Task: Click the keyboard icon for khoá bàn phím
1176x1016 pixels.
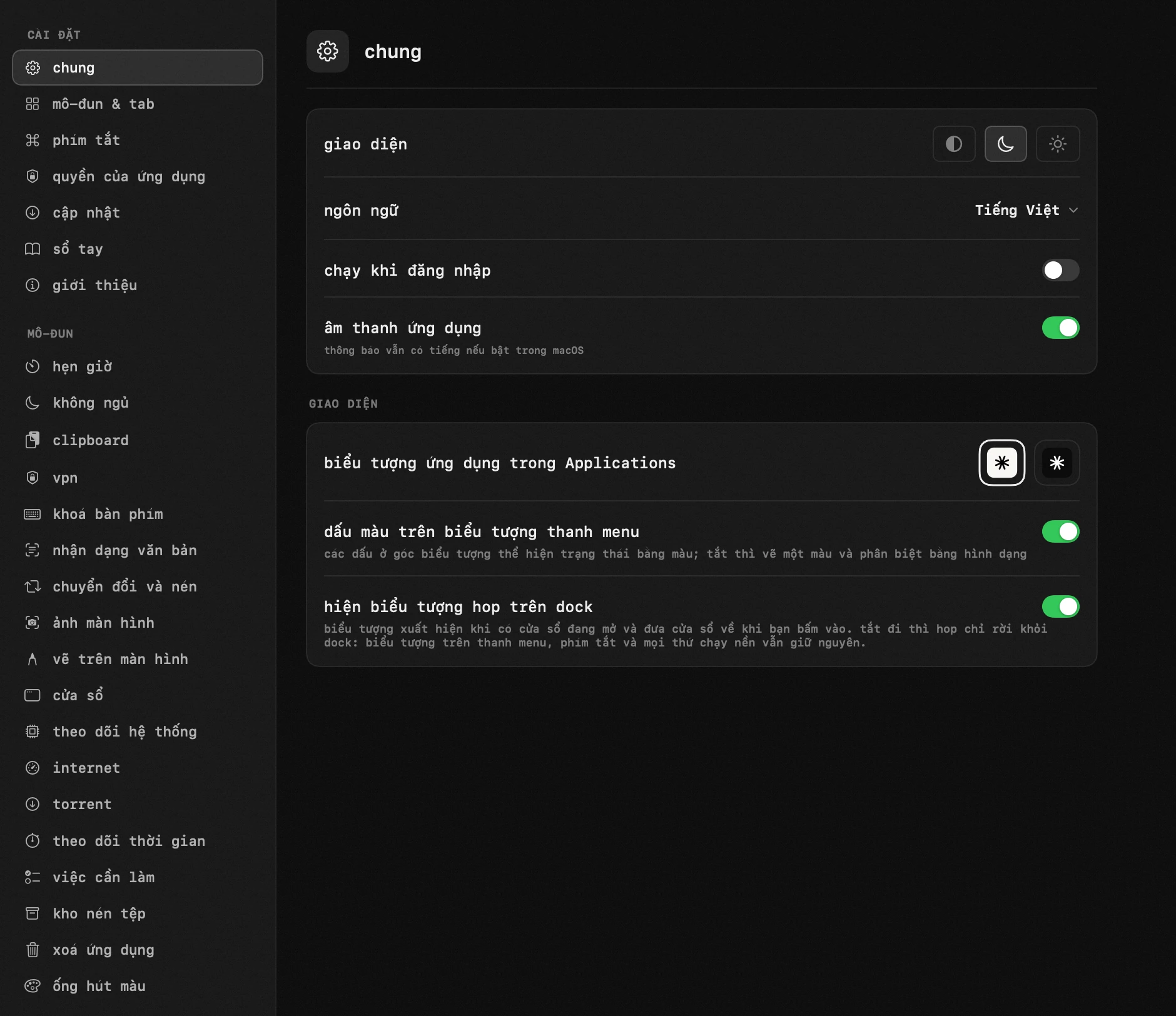Action: coord(33,514)
